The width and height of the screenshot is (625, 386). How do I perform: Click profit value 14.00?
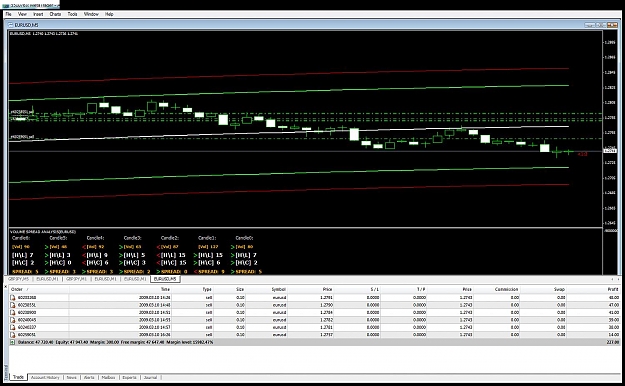[x=614, y=335]
